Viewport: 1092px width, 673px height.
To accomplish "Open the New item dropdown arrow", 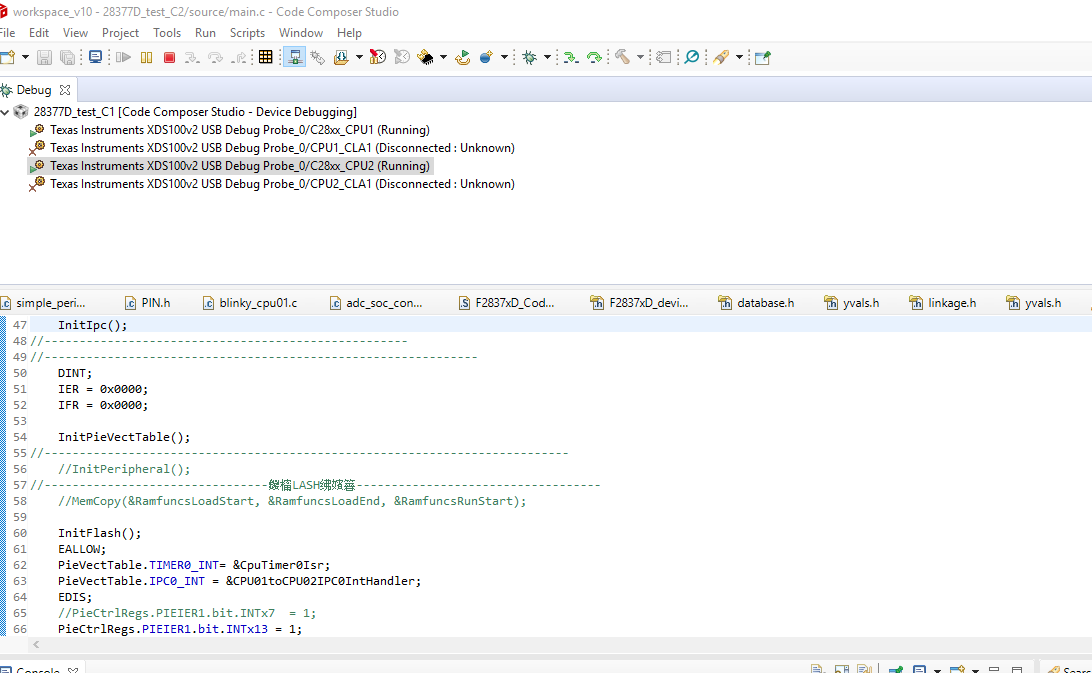I will click(x=25, y=58).
